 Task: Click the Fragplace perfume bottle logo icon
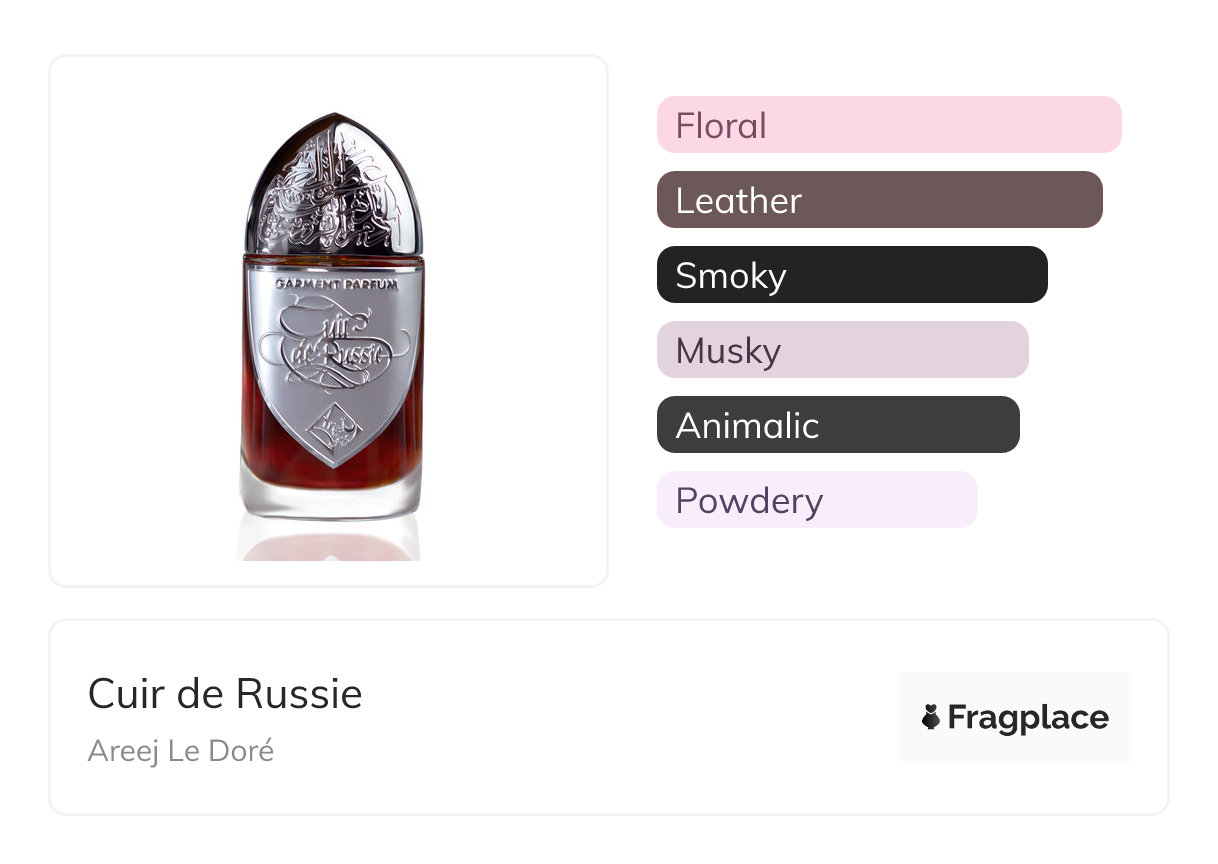point(931,717)
